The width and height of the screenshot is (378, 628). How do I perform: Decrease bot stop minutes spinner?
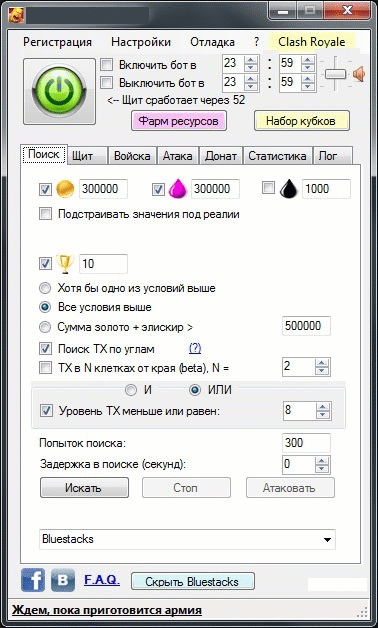pyautogui.click(x=308, y=87)
